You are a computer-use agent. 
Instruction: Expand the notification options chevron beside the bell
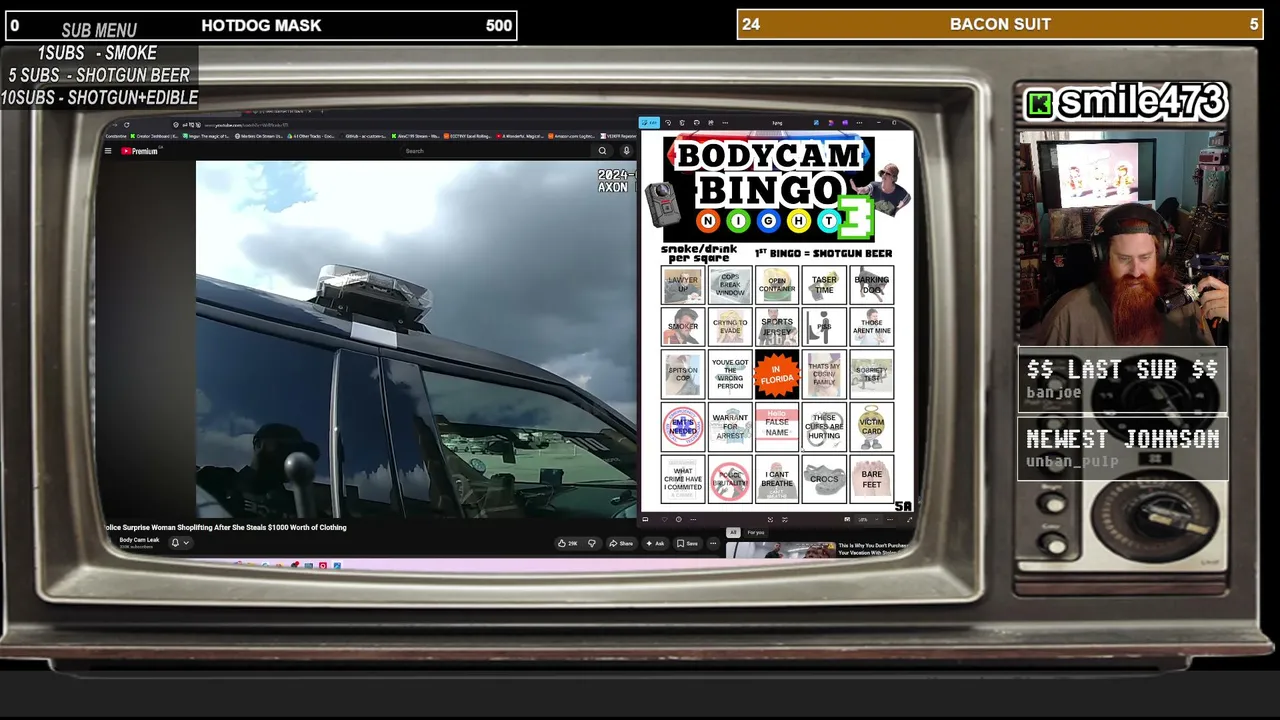click(x=186, y=543)
